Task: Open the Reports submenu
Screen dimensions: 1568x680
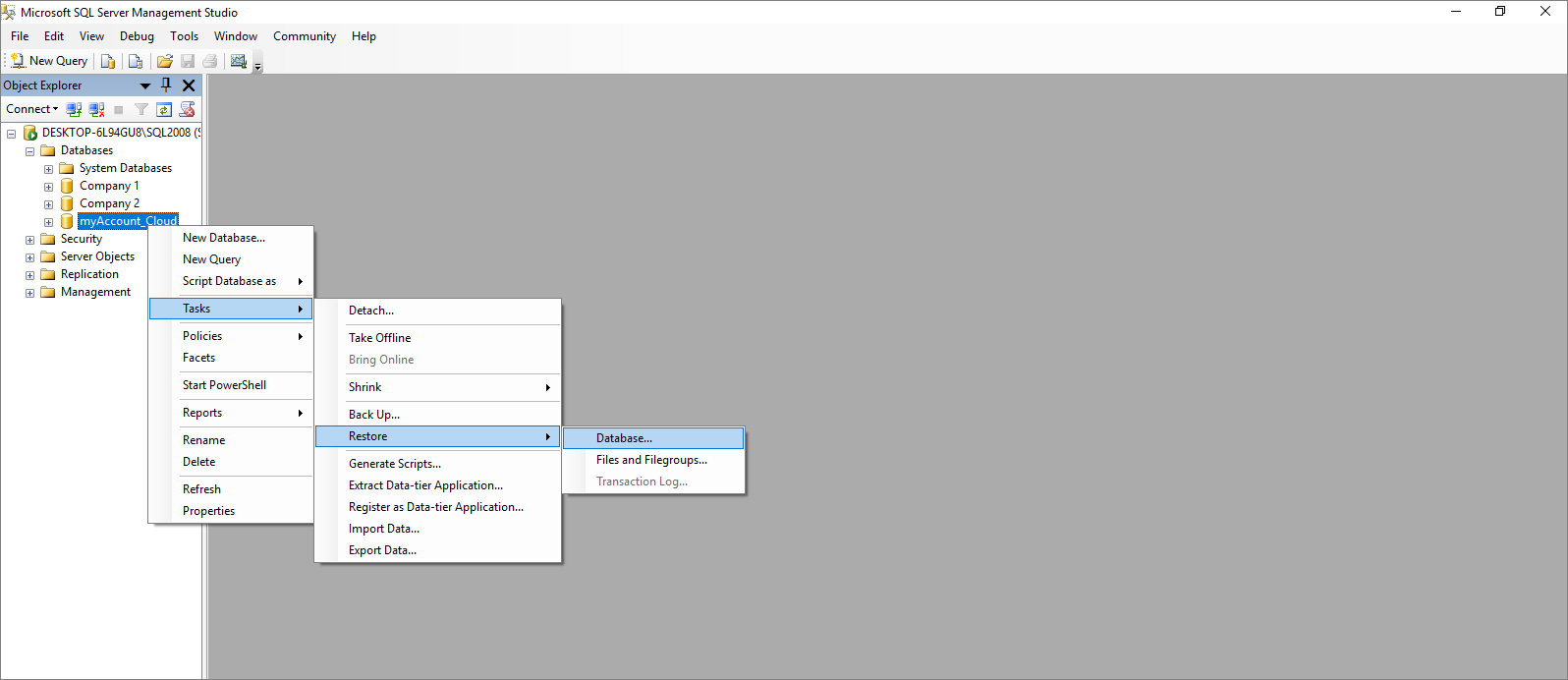Action: coord(231,413)
